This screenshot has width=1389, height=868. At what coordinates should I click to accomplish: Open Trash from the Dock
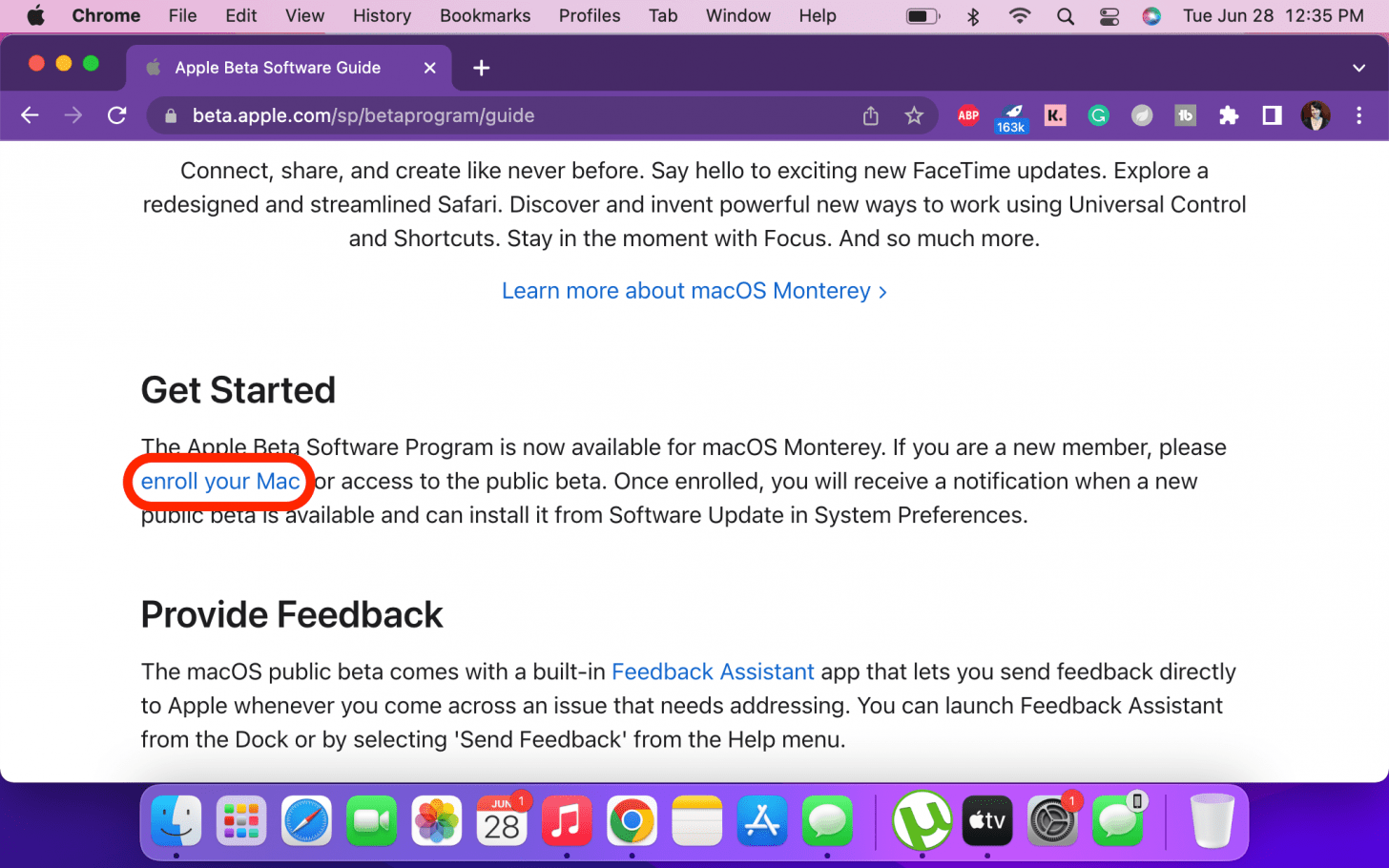pyautogui.click(x=1213, y=821)
